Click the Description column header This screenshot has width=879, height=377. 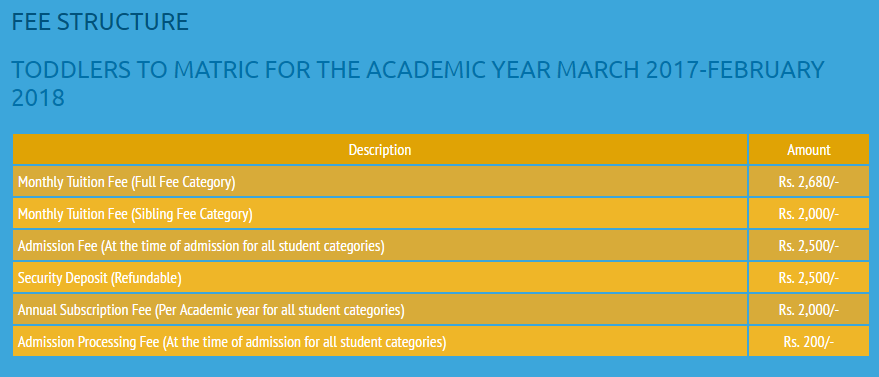(380, 150)
